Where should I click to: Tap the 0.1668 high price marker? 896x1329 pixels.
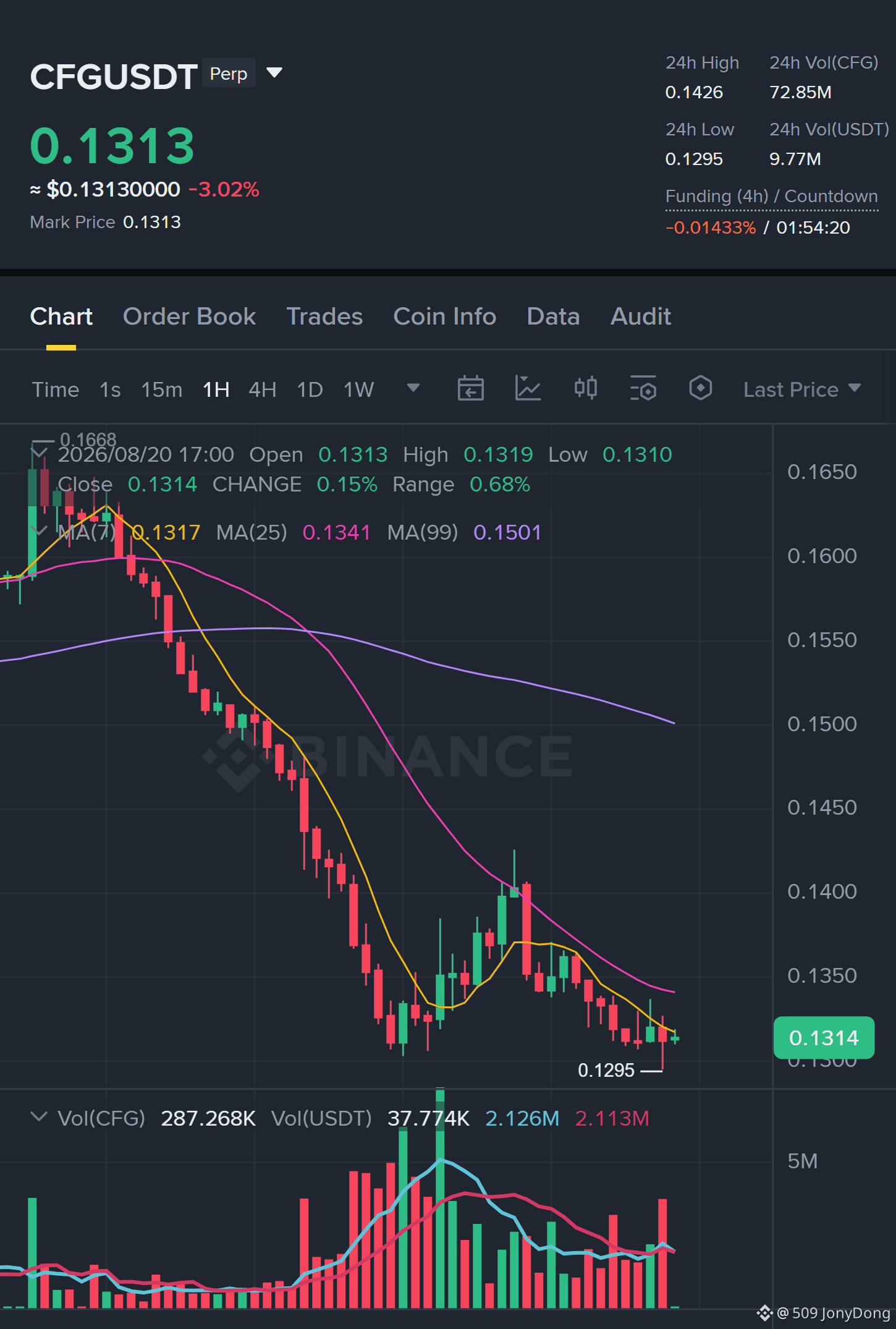point(88,439)
